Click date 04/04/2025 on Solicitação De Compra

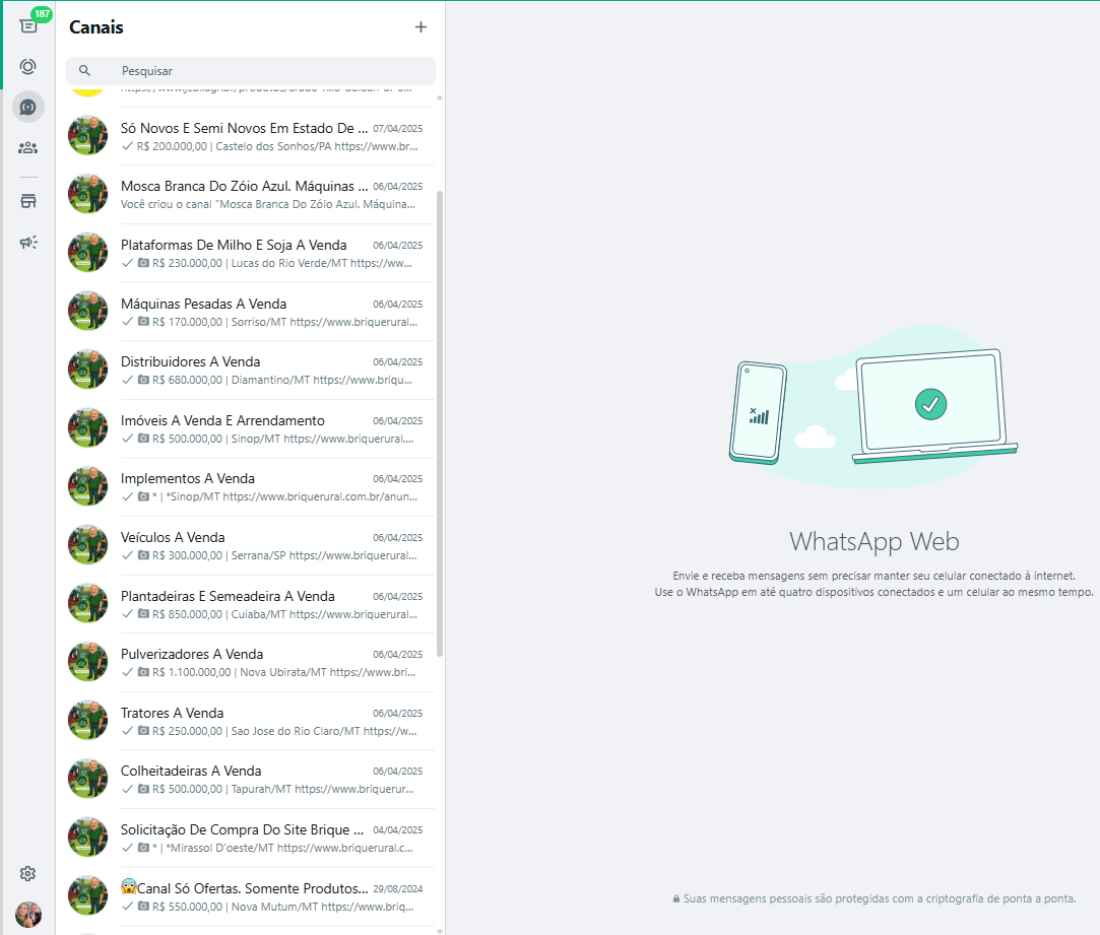tap(398, 830)
